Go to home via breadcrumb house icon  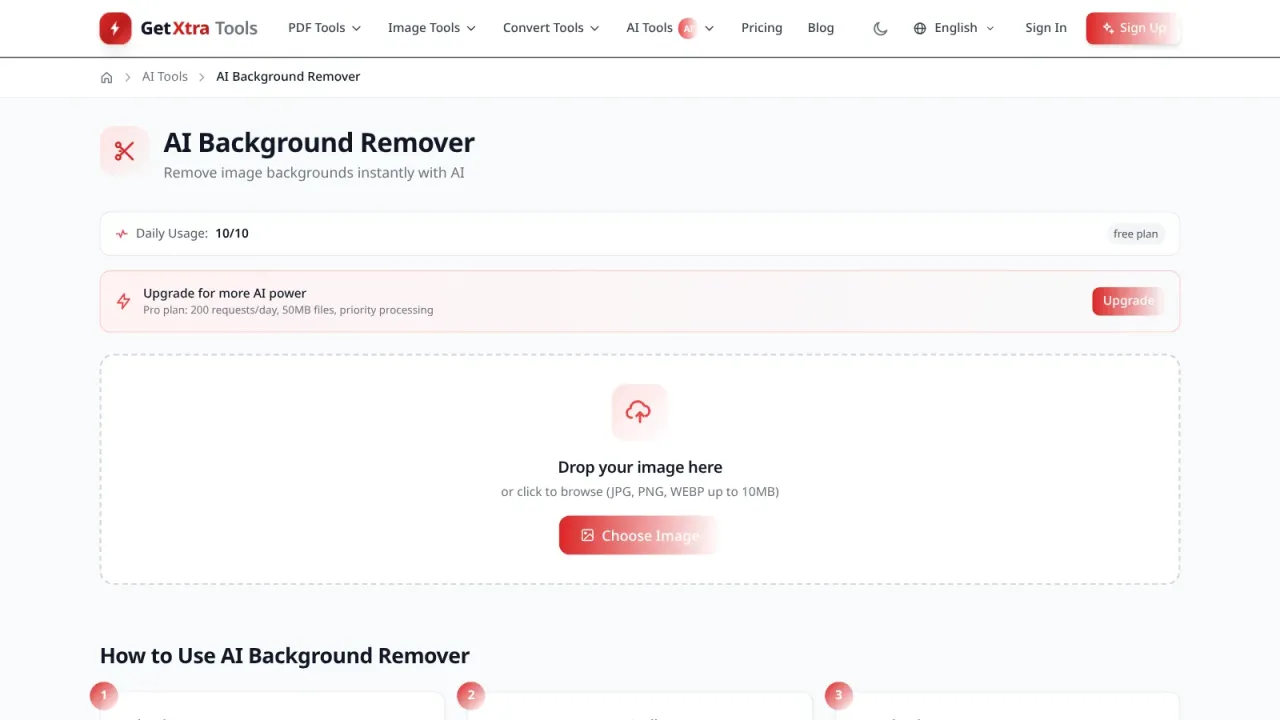pyautogui.click(x=106, y=77)
